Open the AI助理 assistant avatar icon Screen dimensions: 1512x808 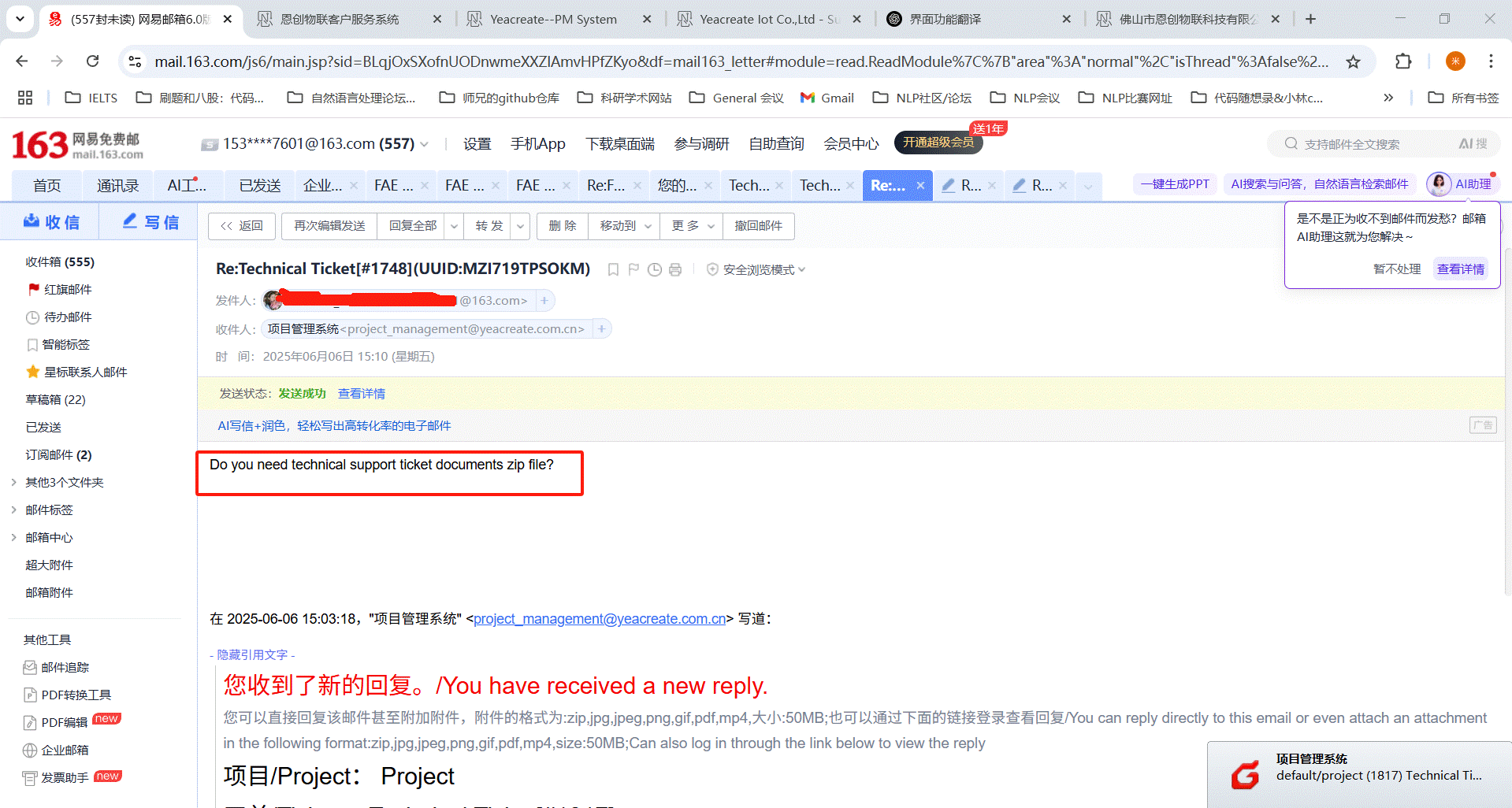pos(1439,184)
